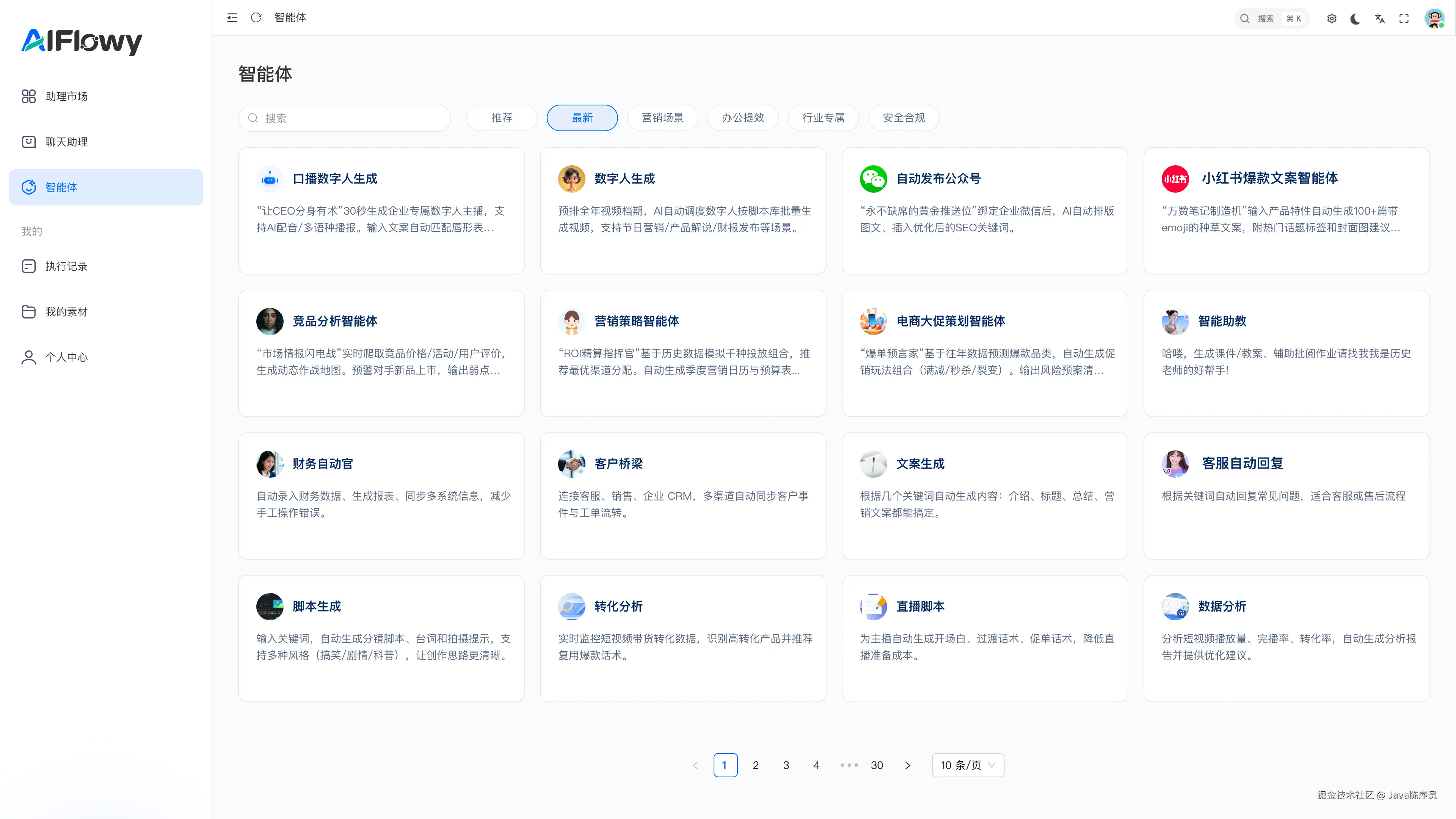This screenshot has height=819, width=1456.
Task: Select the 行业专属 filter tab
Action: tap(824, 118)
